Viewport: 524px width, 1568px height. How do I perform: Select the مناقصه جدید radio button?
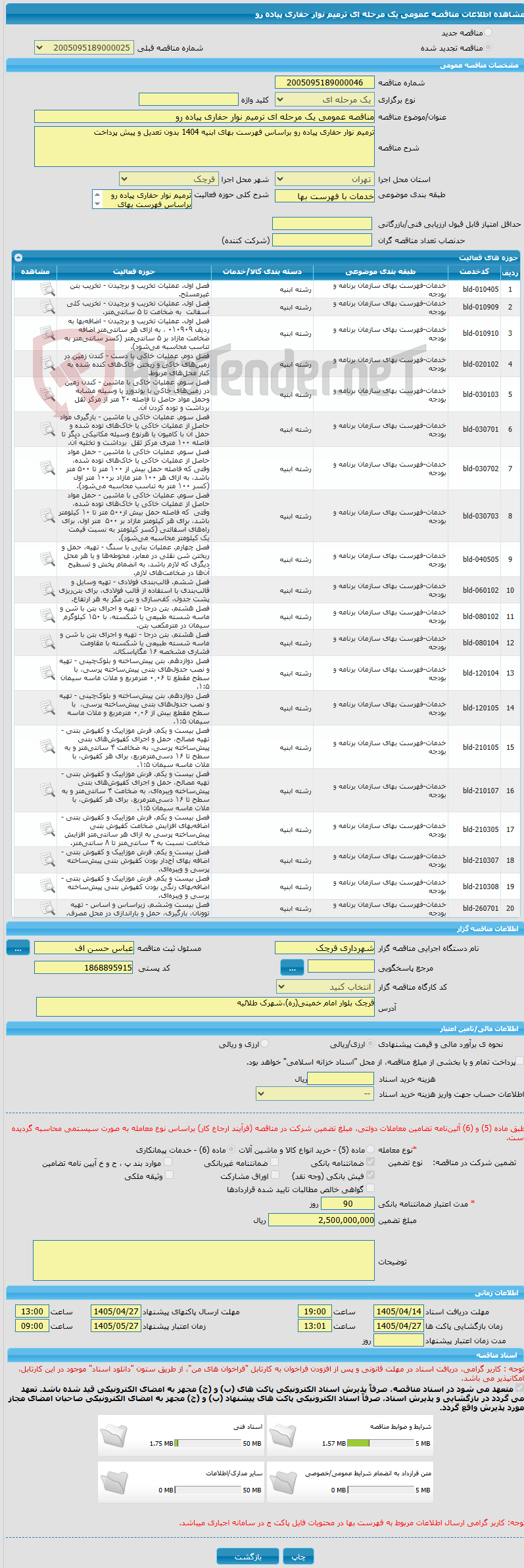click(488, 32)
